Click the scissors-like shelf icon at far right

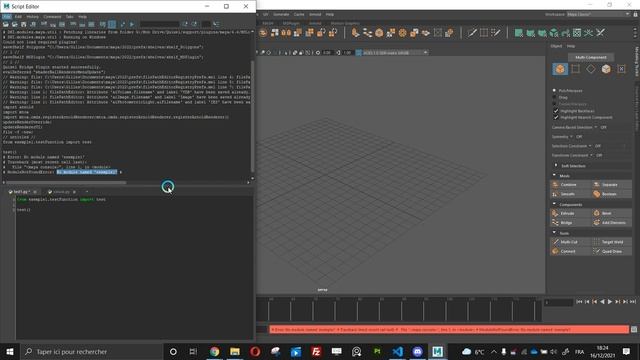[600, 33]
